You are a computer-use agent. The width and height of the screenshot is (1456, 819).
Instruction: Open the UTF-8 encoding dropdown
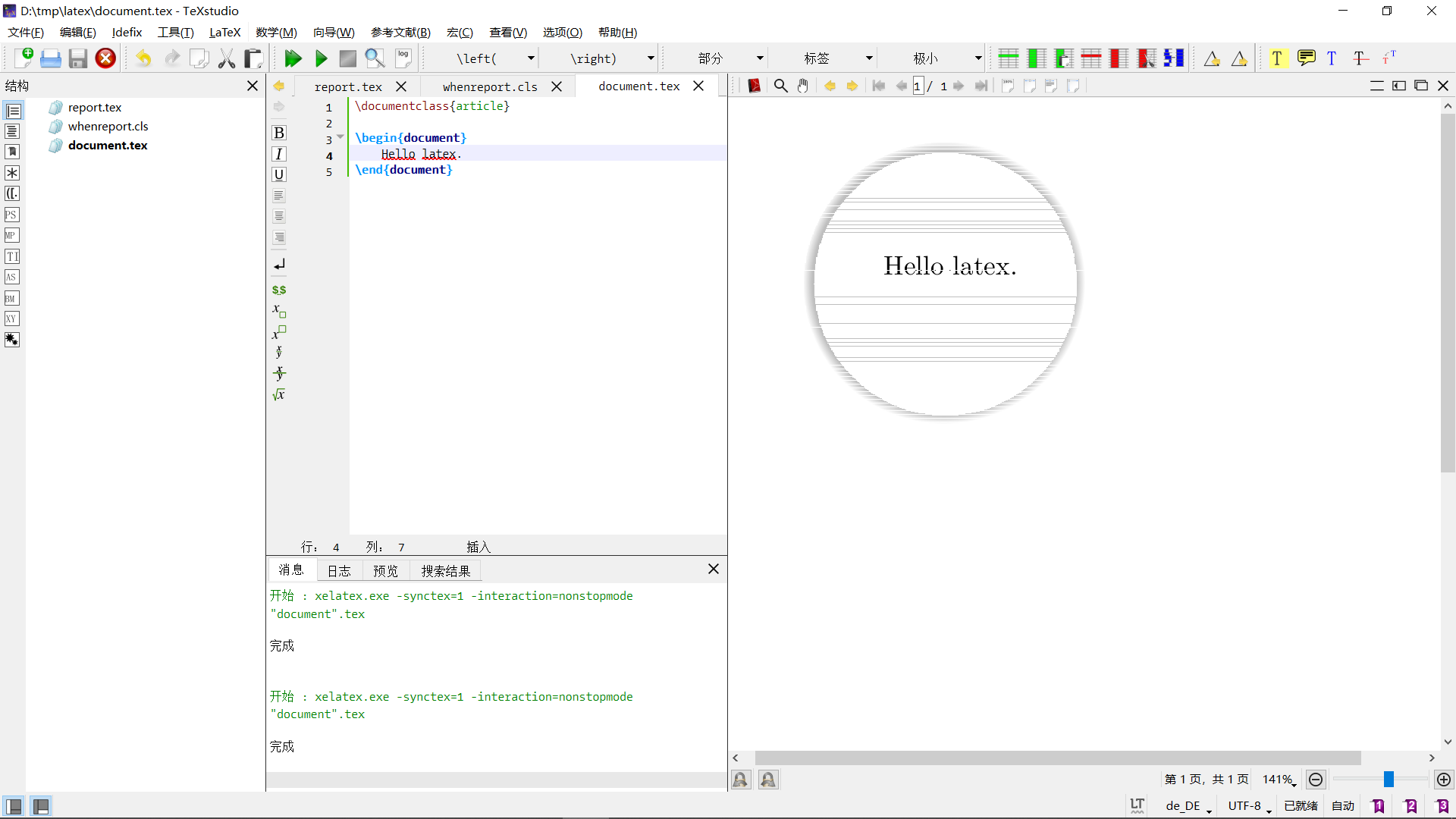pos(1248,806)
